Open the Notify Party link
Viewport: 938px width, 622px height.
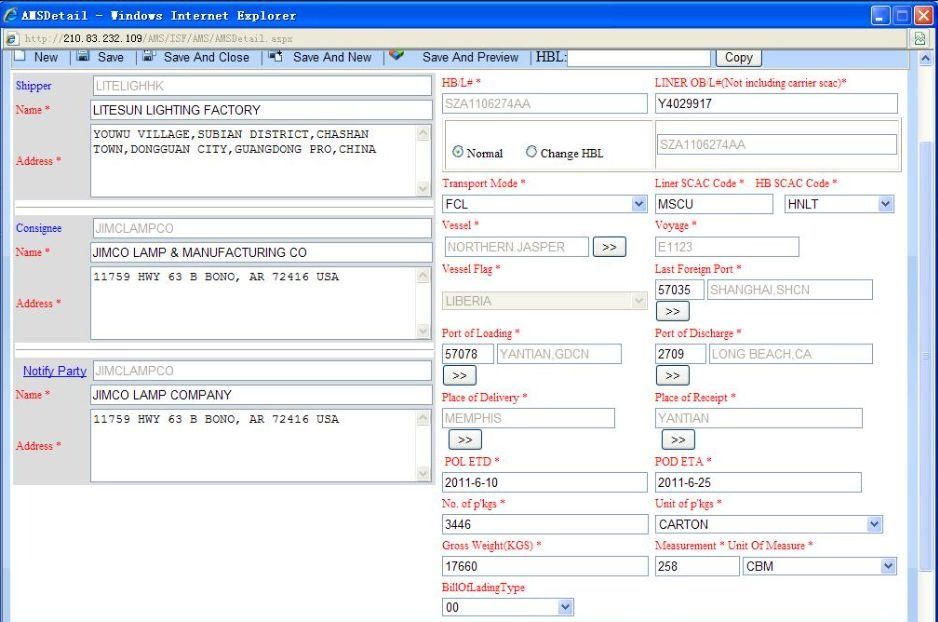tap(54, 371)
